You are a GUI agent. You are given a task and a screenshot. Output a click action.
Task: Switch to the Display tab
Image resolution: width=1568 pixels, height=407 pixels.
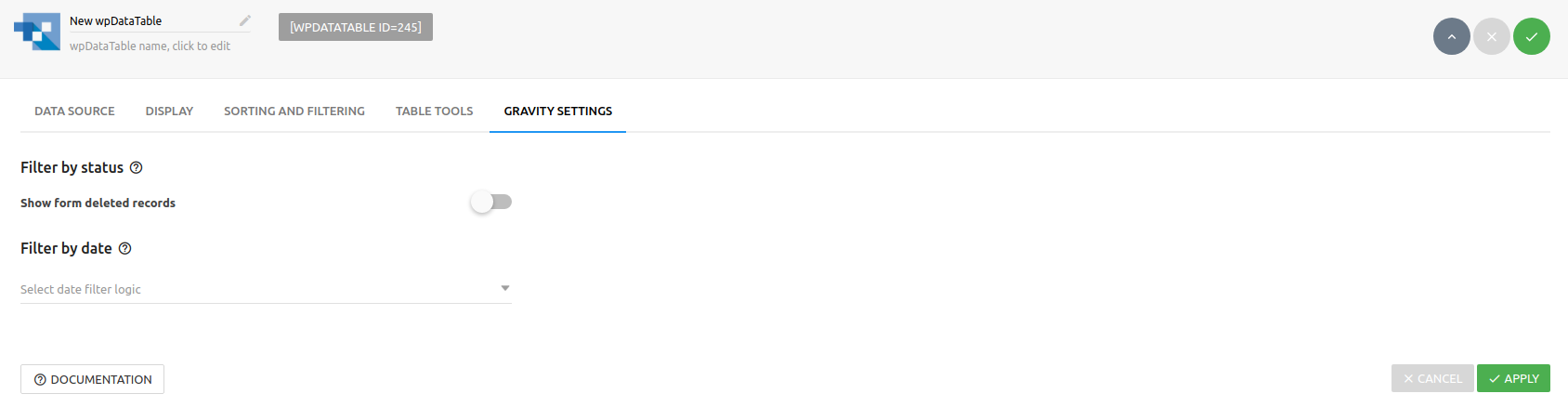coord(169,112)
